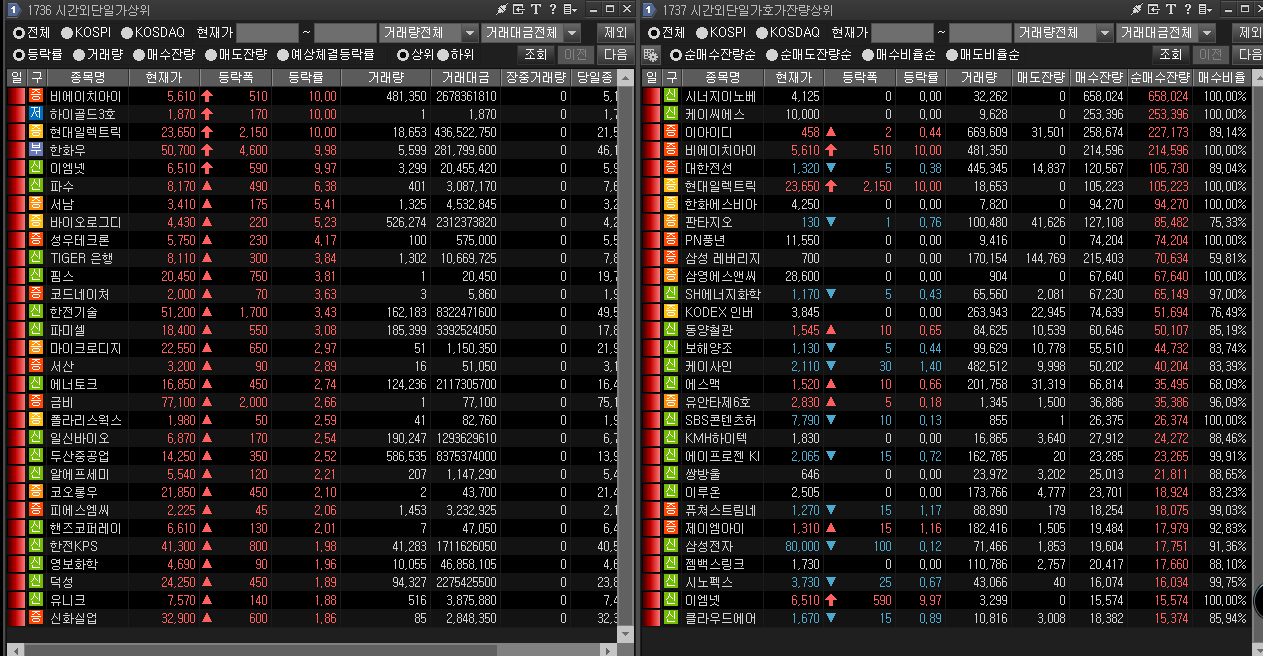Click horizontal scrollbar of 1736 window
This screenshot has height=656, width=1263.
coord(312,649)
